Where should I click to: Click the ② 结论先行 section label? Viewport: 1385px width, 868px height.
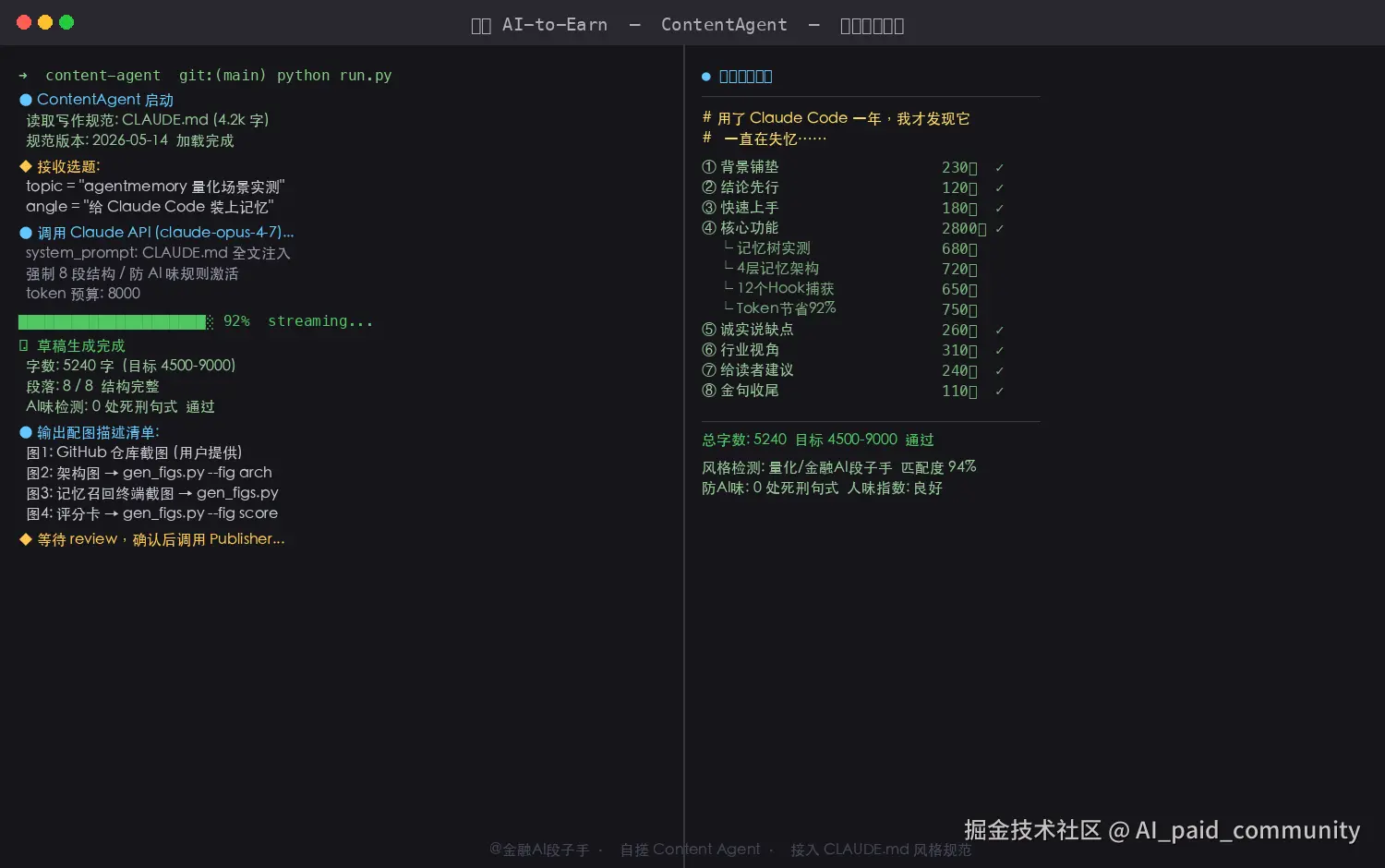click(741, 187)
